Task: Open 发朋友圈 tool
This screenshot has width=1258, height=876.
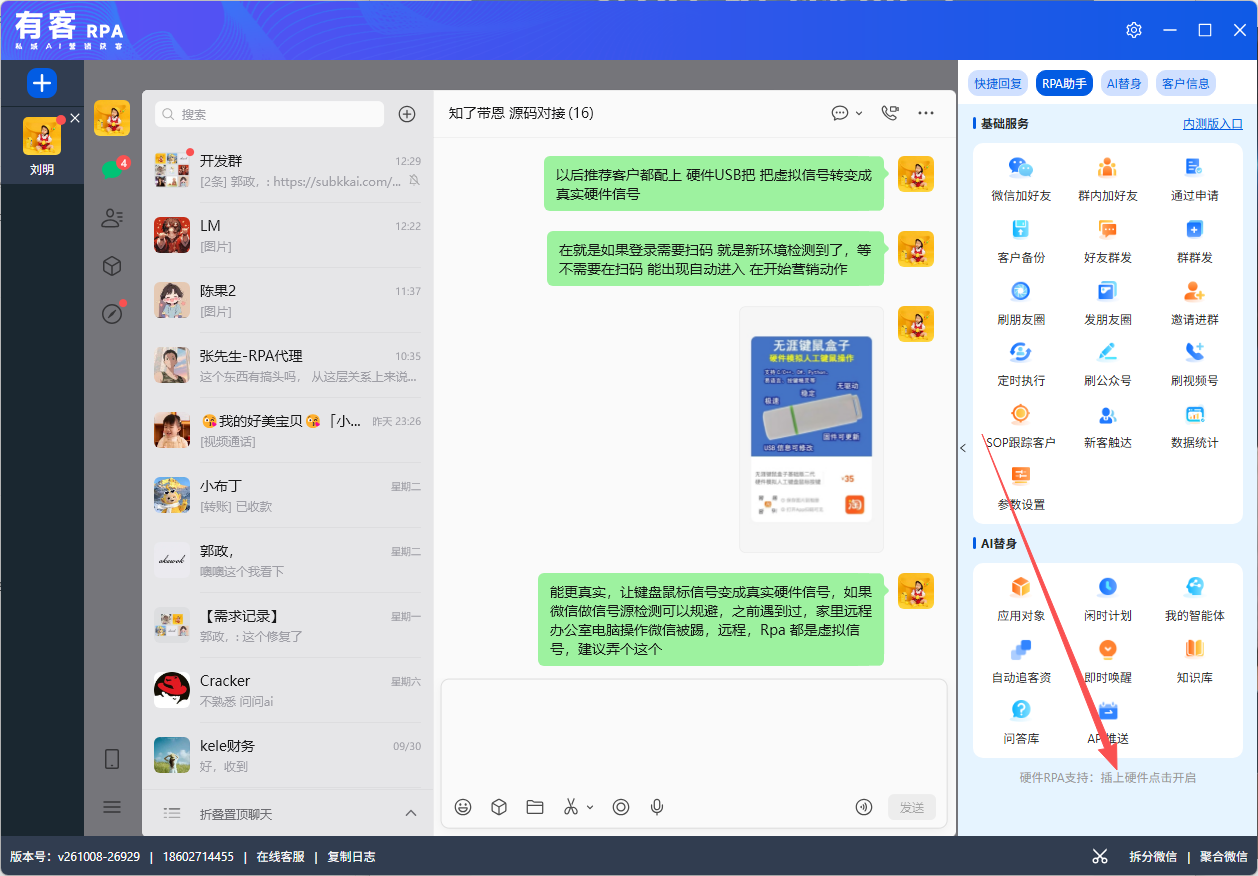Action: pos(1107,303)
